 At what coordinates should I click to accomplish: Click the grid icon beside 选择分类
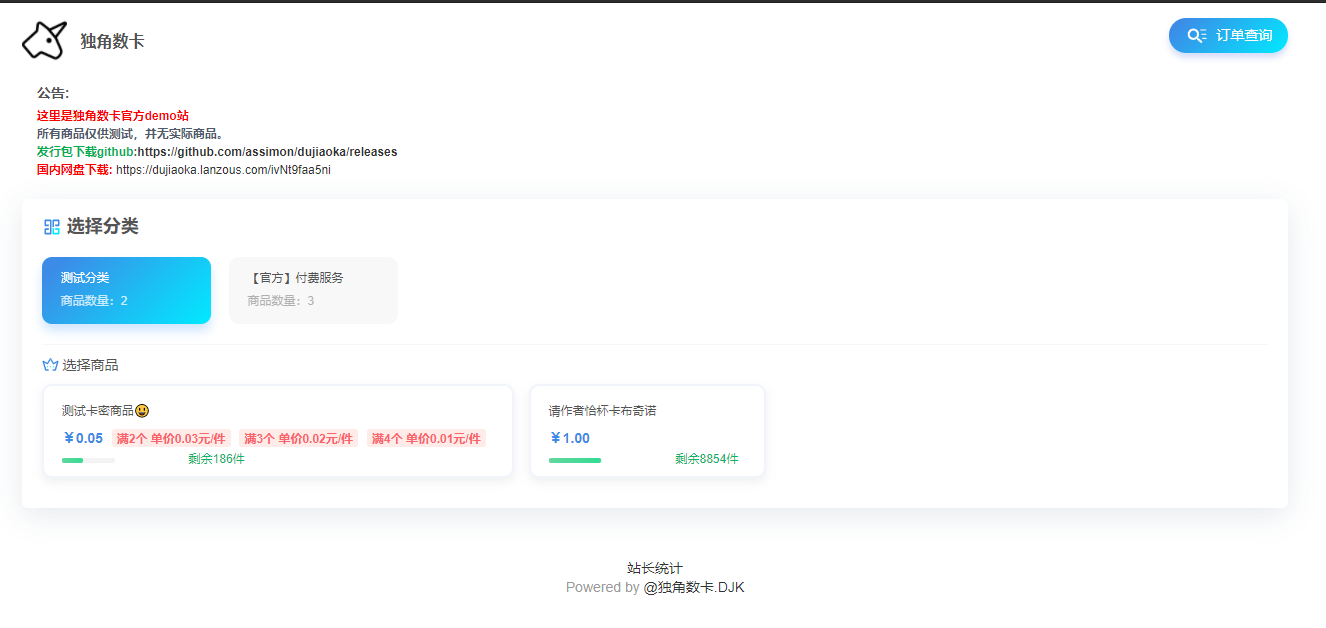(50, 226)
